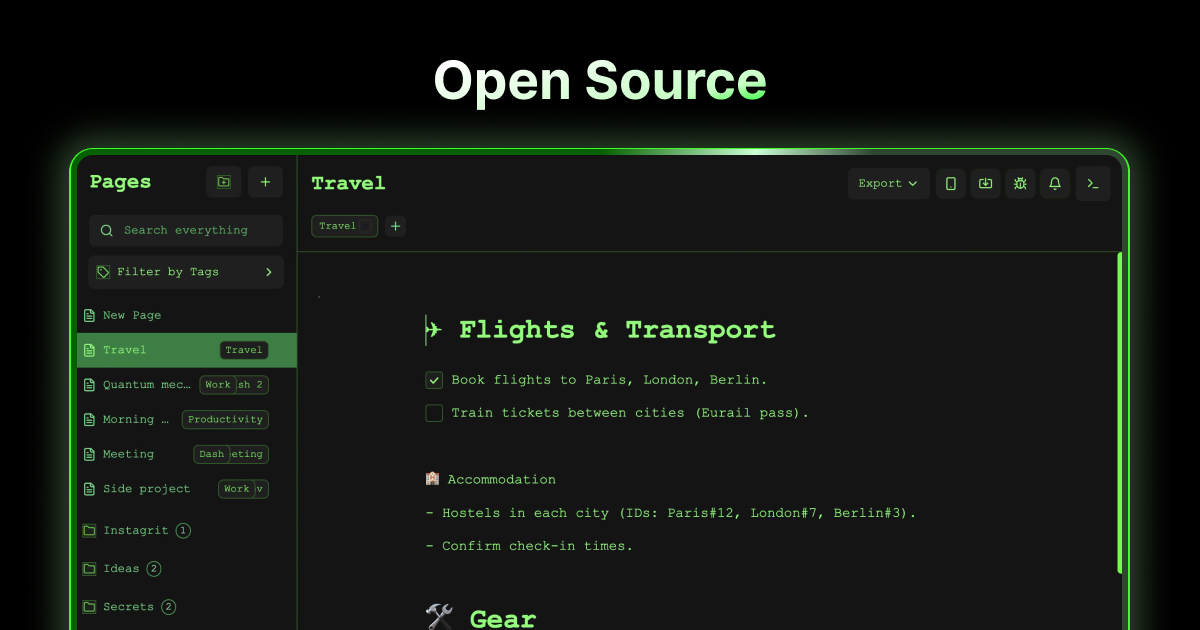1200x630 pixels.
Task: Click the Travel tag in selected row
Action: point(244,350)
